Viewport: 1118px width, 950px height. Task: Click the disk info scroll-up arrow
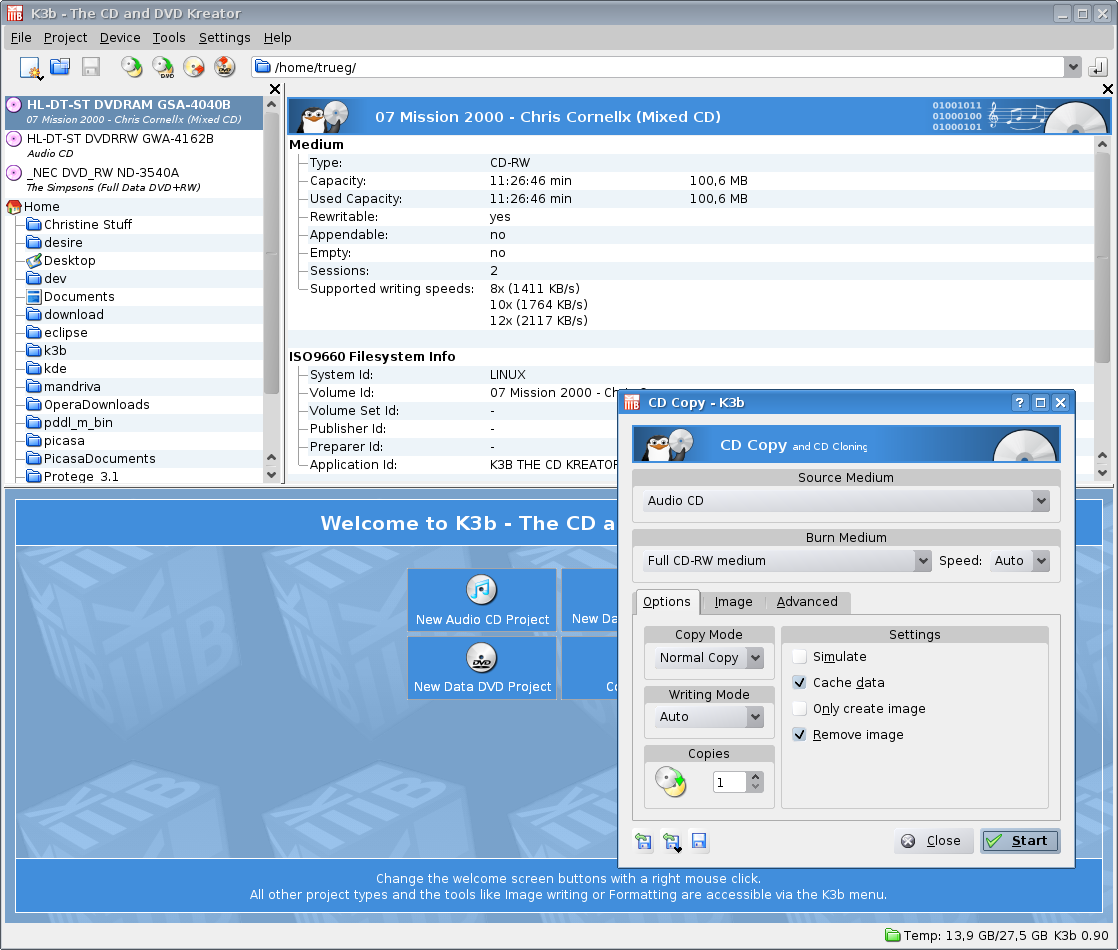1102,144
